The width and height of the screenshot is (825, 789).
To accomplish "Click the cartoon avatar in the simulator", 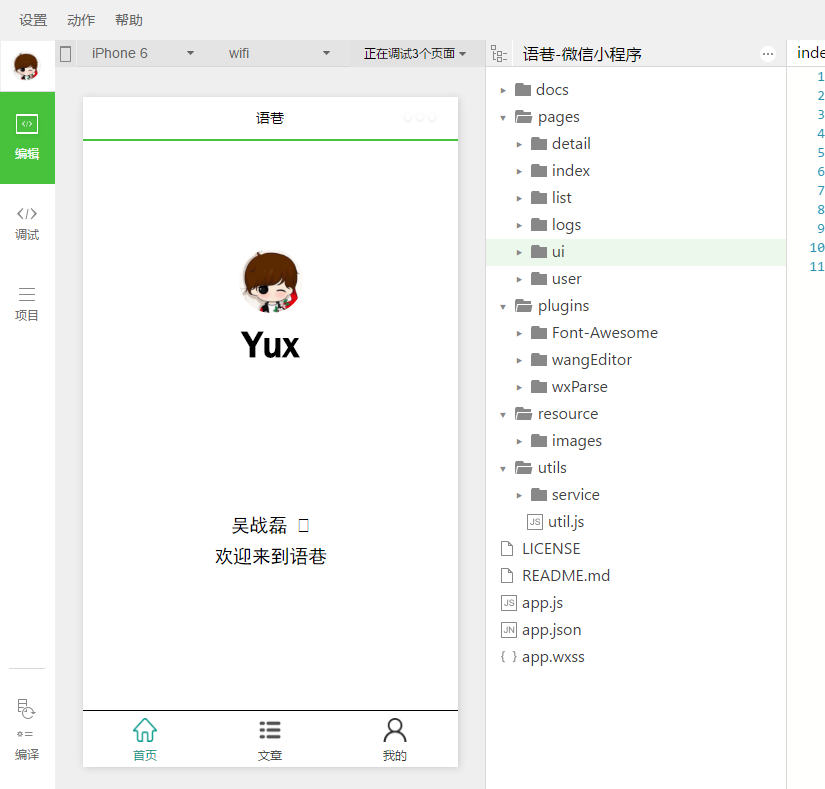I will (270, 282).
